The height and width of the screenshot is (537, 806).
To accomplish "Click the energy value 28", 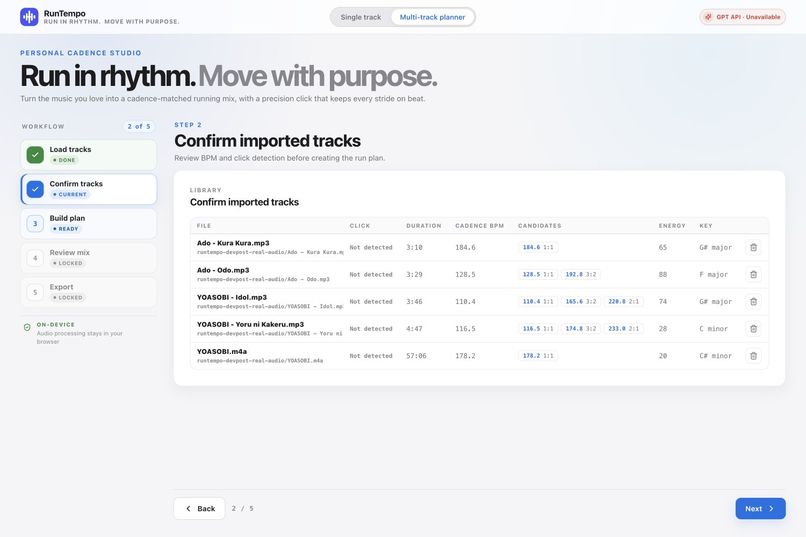I will coord(663,328).
